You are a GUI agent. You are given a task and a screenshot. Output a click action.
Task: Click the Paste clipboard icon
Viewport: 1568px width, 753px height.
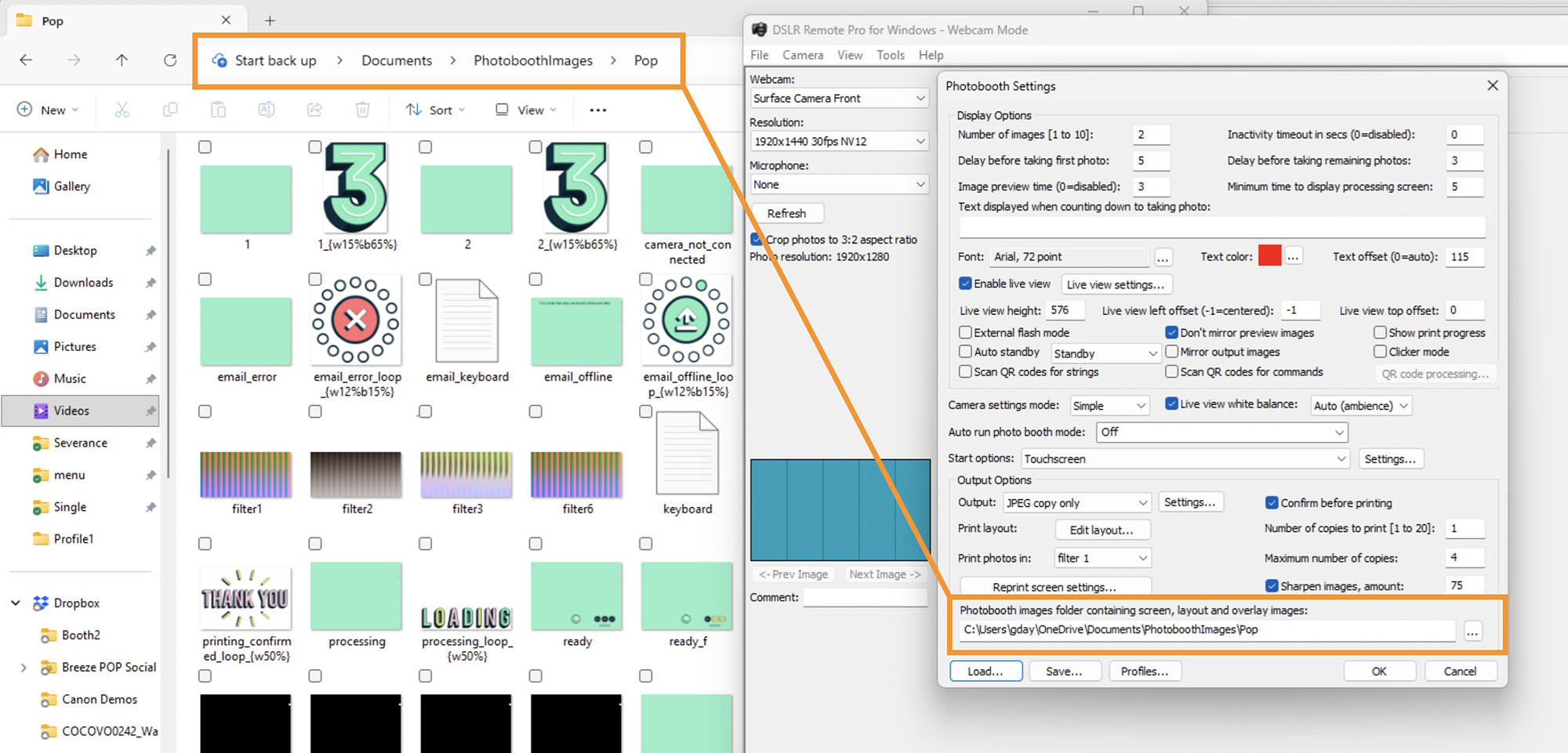219,110
